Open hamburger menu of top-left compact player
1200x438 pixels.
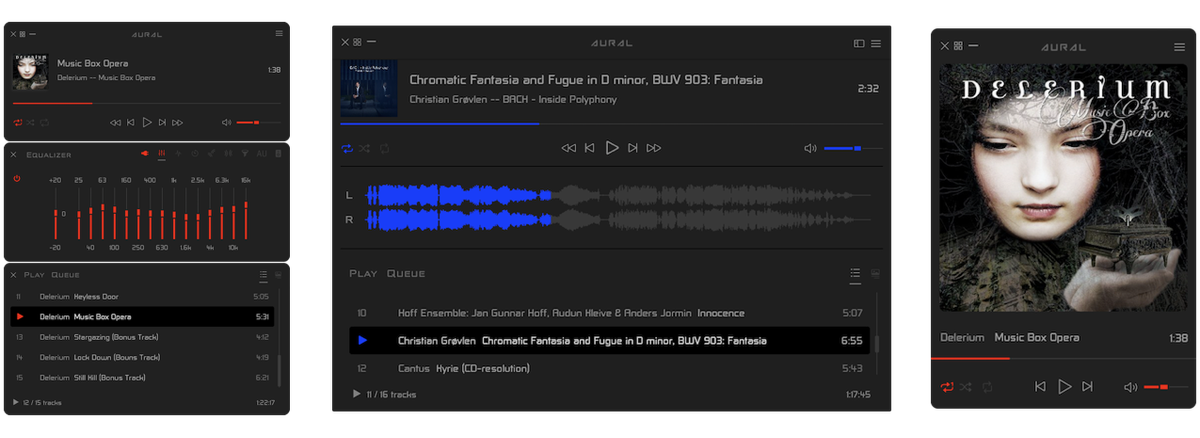(279, 33)
